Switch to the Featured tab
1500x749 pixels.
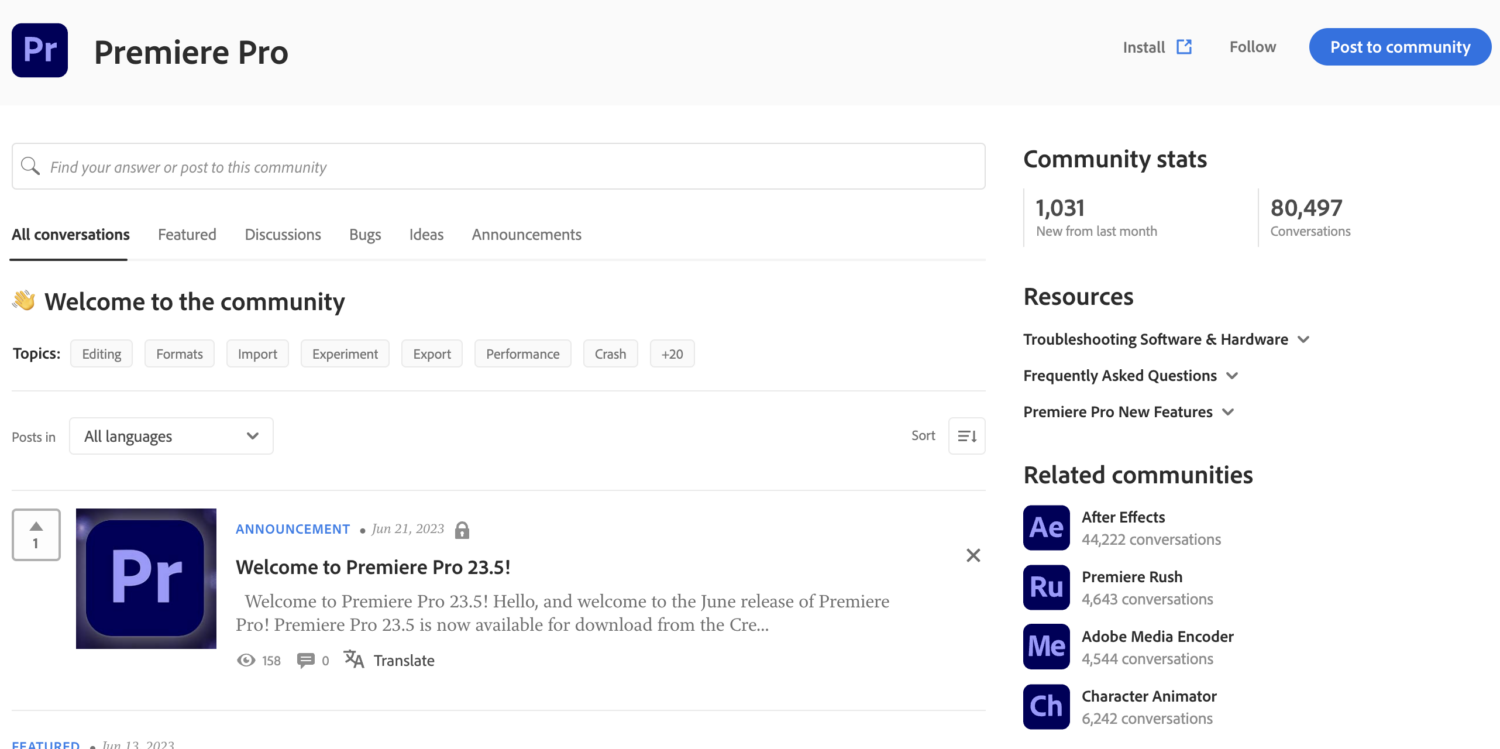[187, 234]
